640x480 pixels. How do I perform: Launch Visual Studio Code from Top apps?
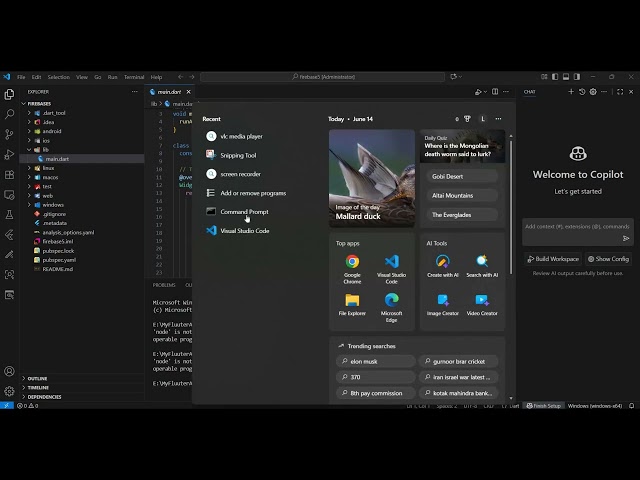391,269
